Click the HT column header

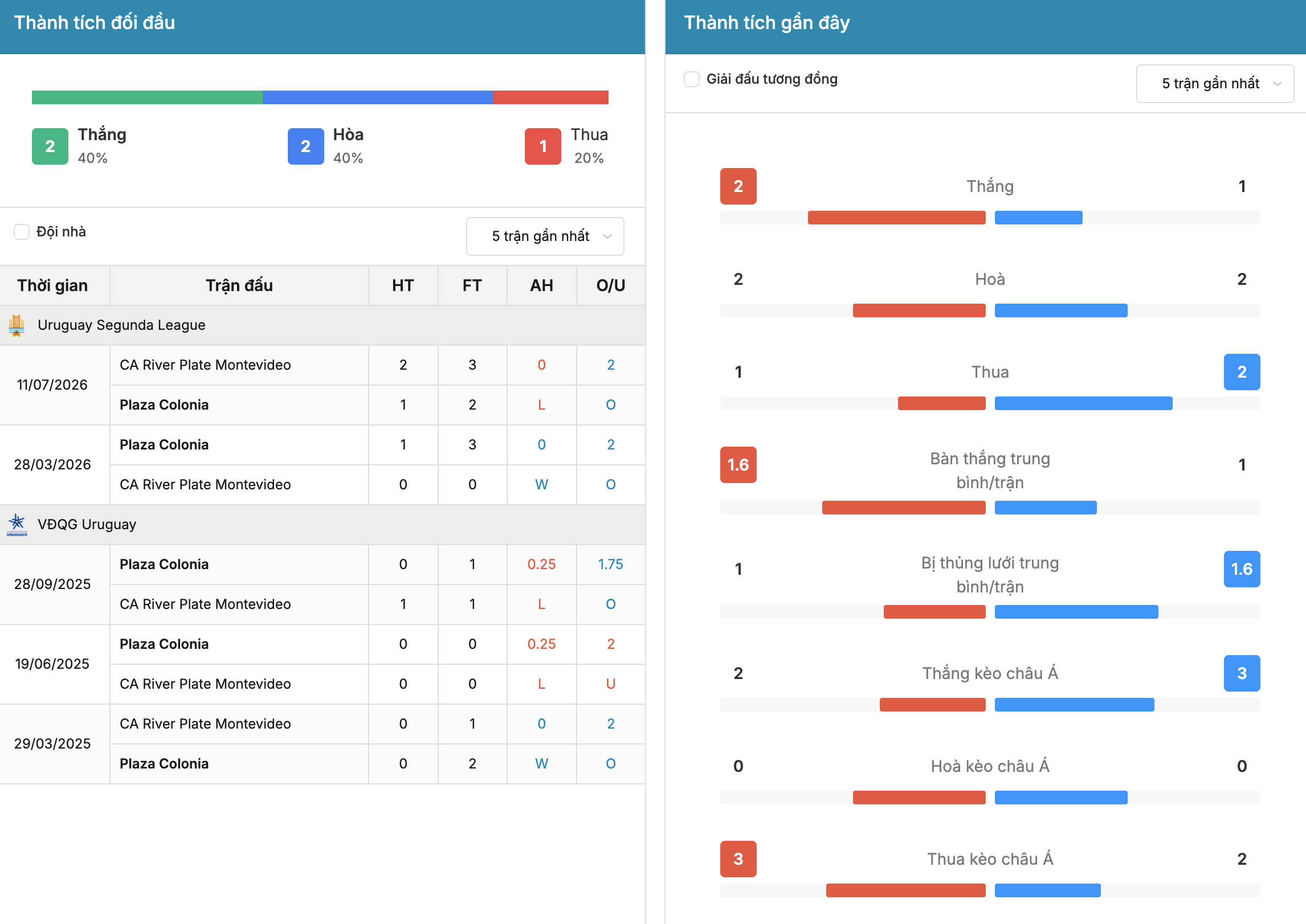pos(403,285)
